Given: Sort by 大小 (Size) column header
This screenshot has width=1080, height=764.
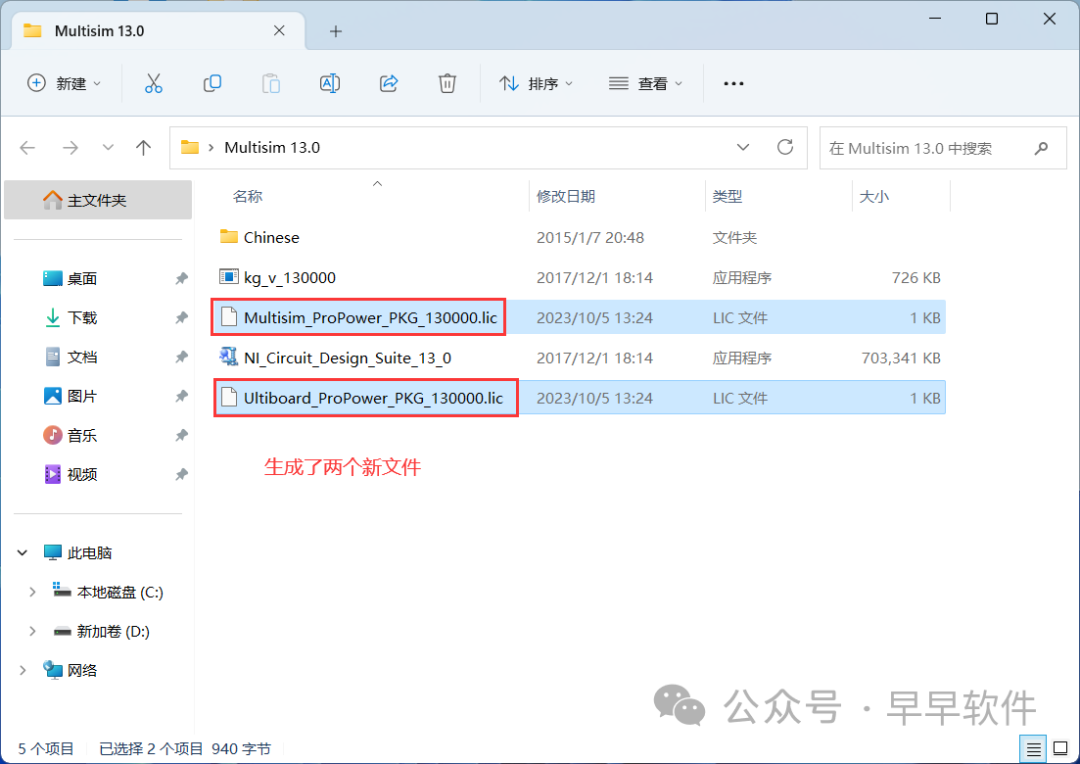Looking at the screenshot, I should [x=875, y=196].
